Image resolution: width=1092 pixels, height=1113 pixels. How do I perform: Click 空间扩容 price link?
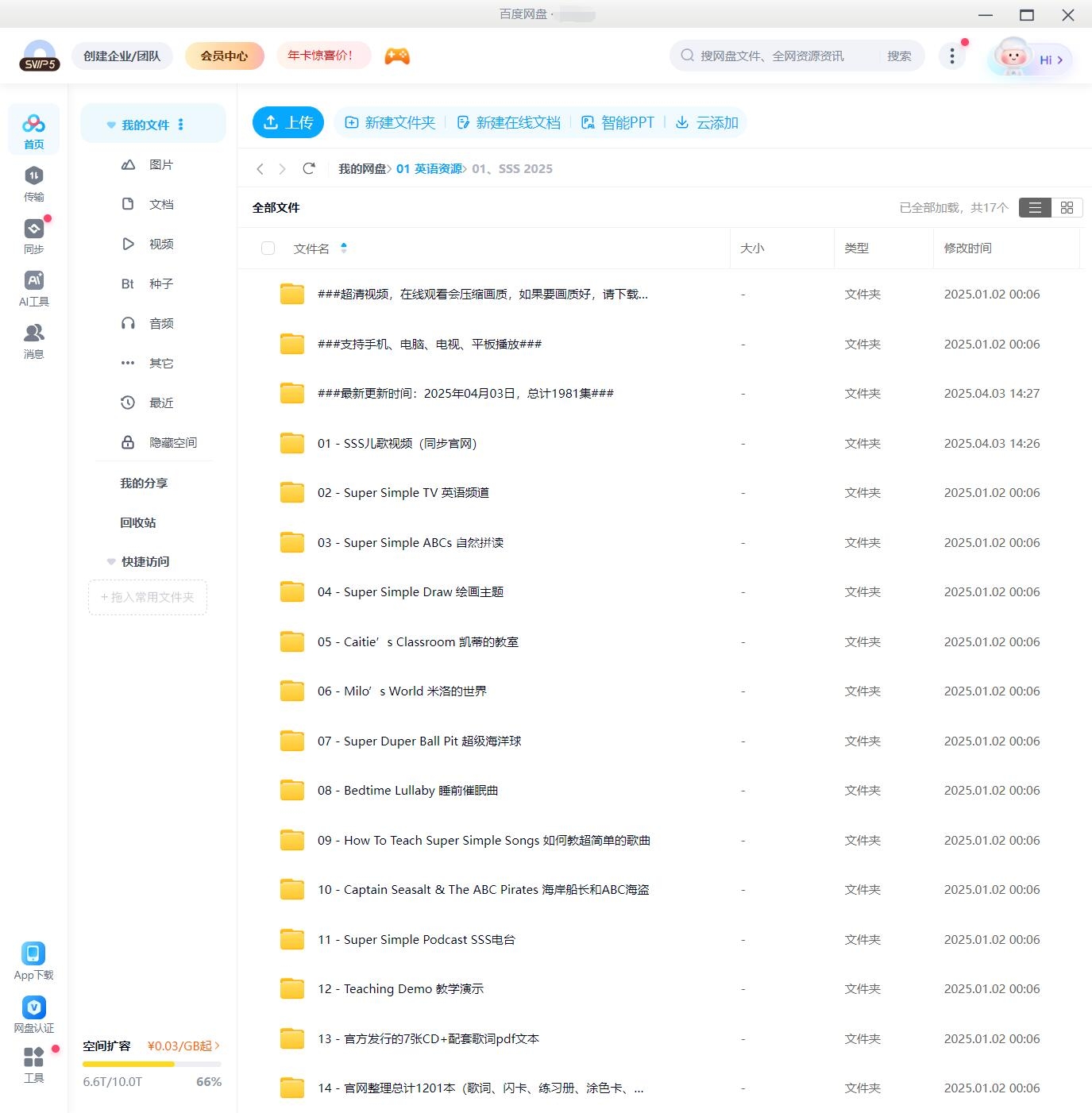(183, 1046)
